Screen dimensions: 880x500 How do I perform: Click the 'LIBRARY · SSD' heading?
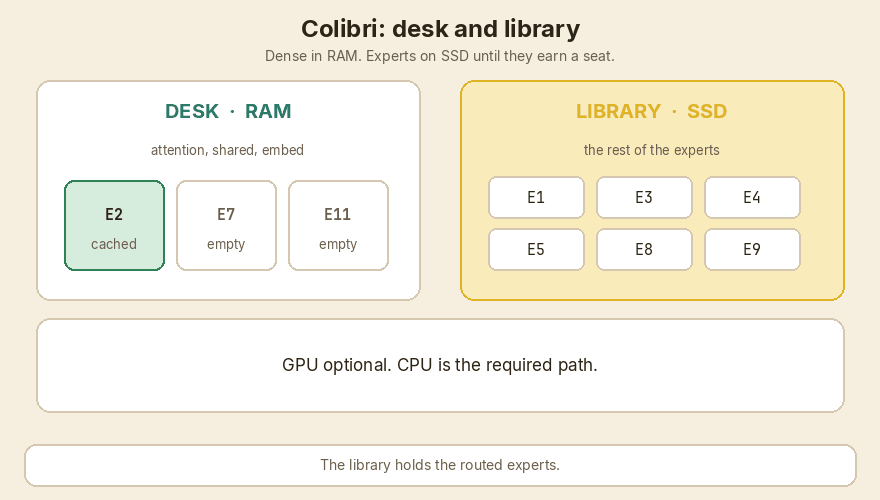[652, 111]
